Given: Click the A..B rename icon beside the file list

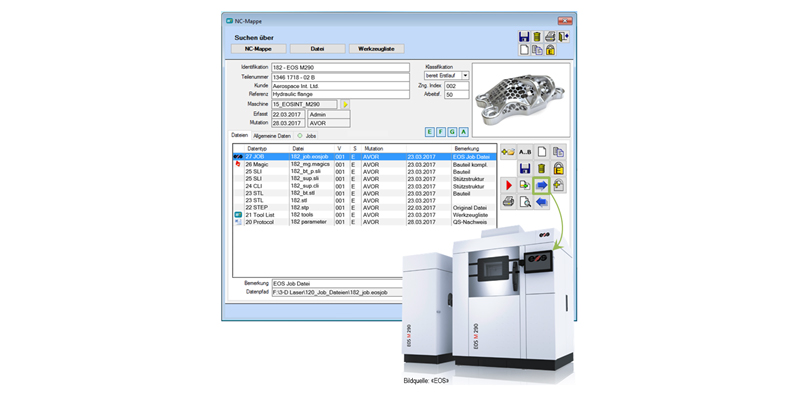Looking at the screenshot, I should tap(525, 152).
